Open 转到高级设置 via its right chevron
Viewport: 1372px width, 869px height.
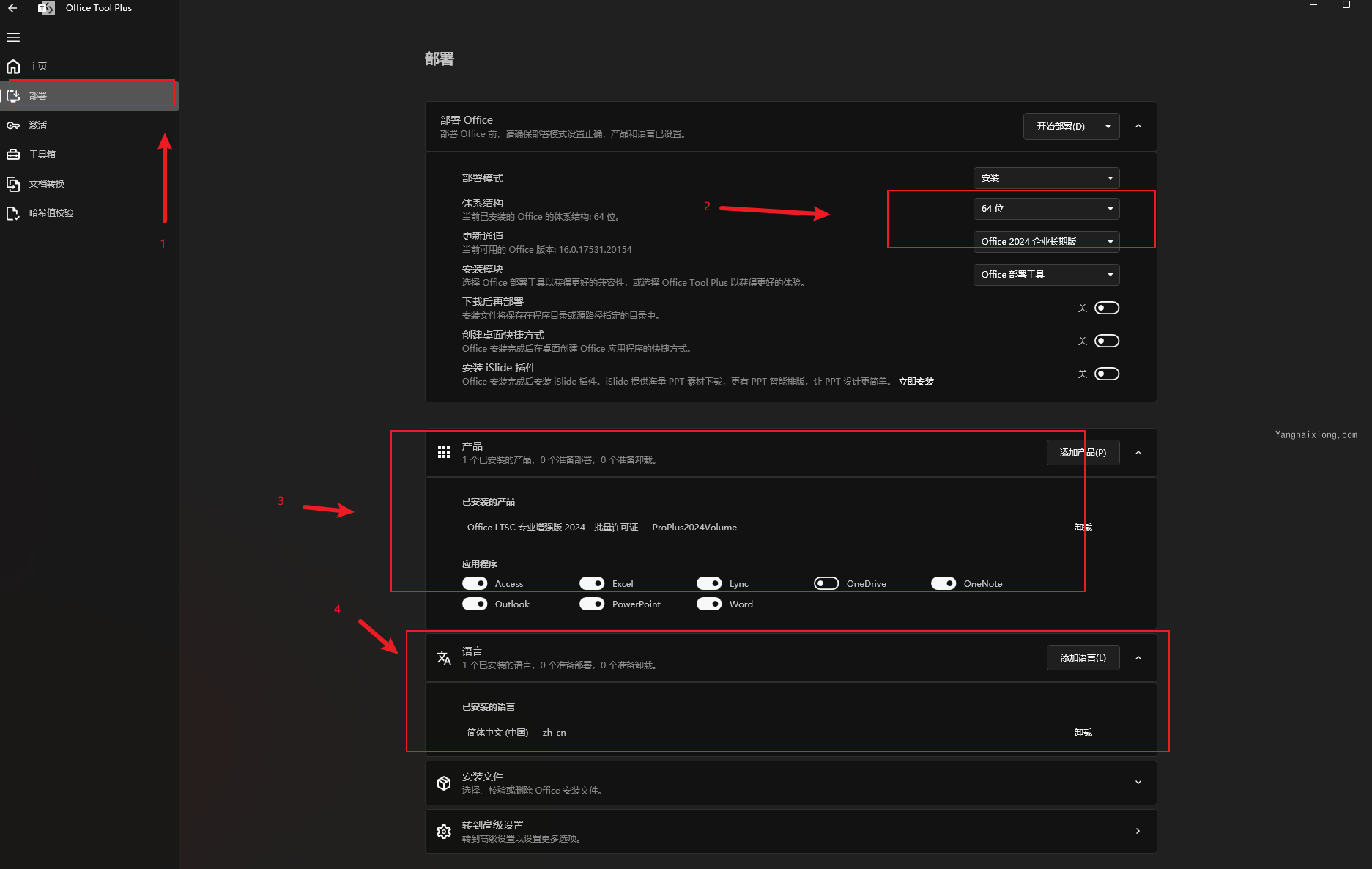point(1138,831)
